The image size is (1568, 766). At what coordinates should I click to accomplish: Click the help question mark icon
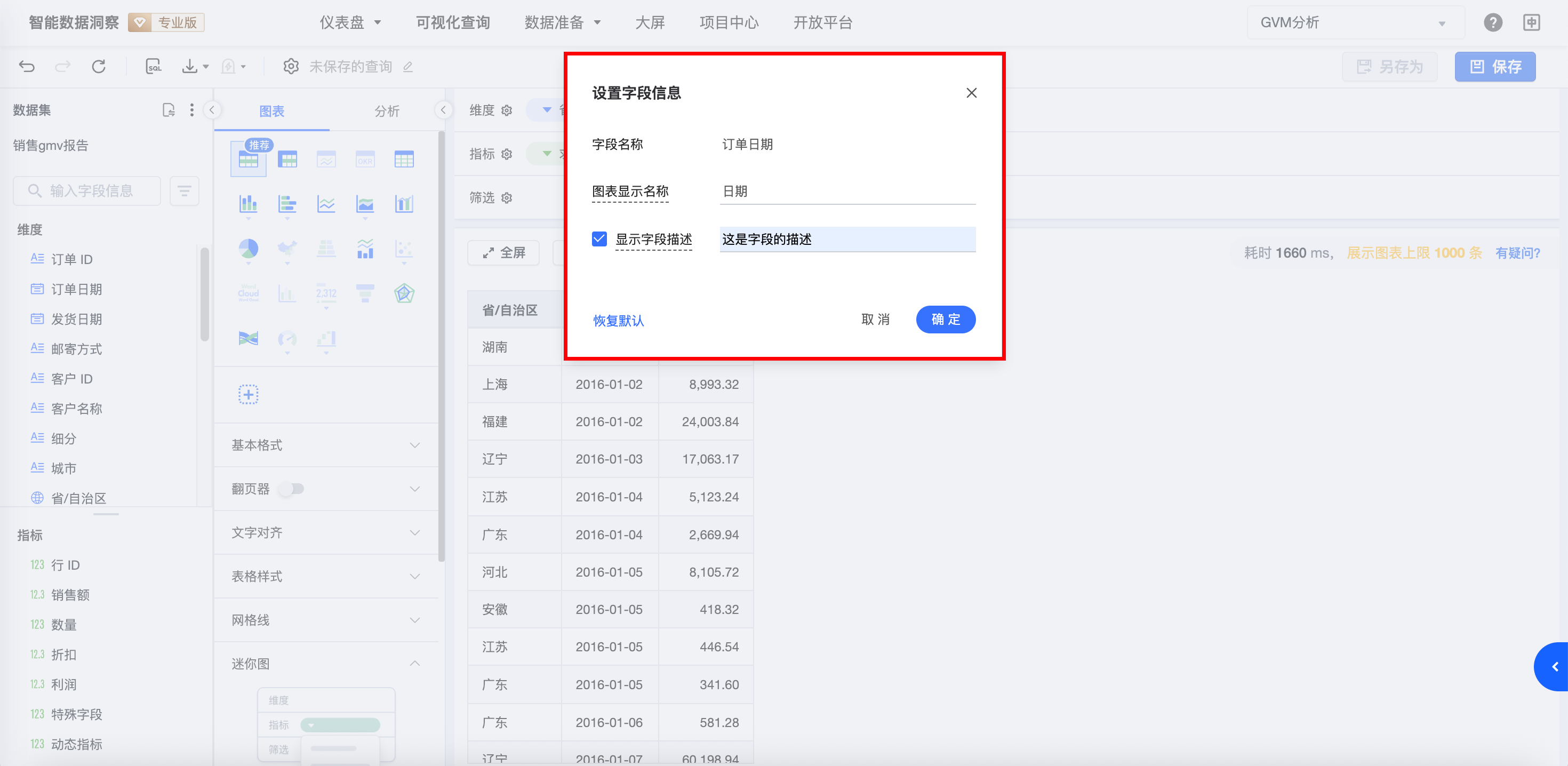coord(1492,22)
